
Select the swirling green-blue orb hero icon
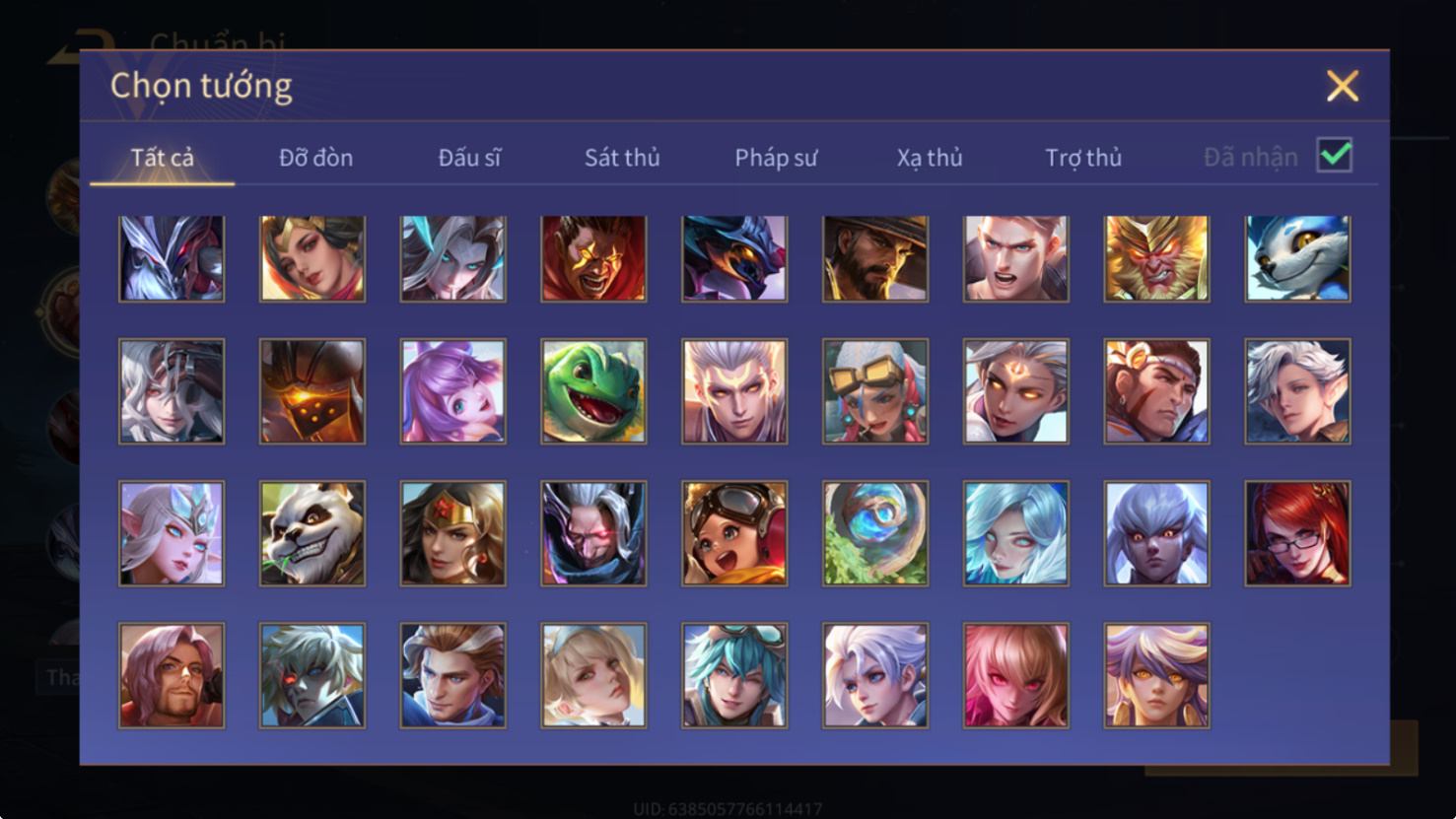pos(875,533)
